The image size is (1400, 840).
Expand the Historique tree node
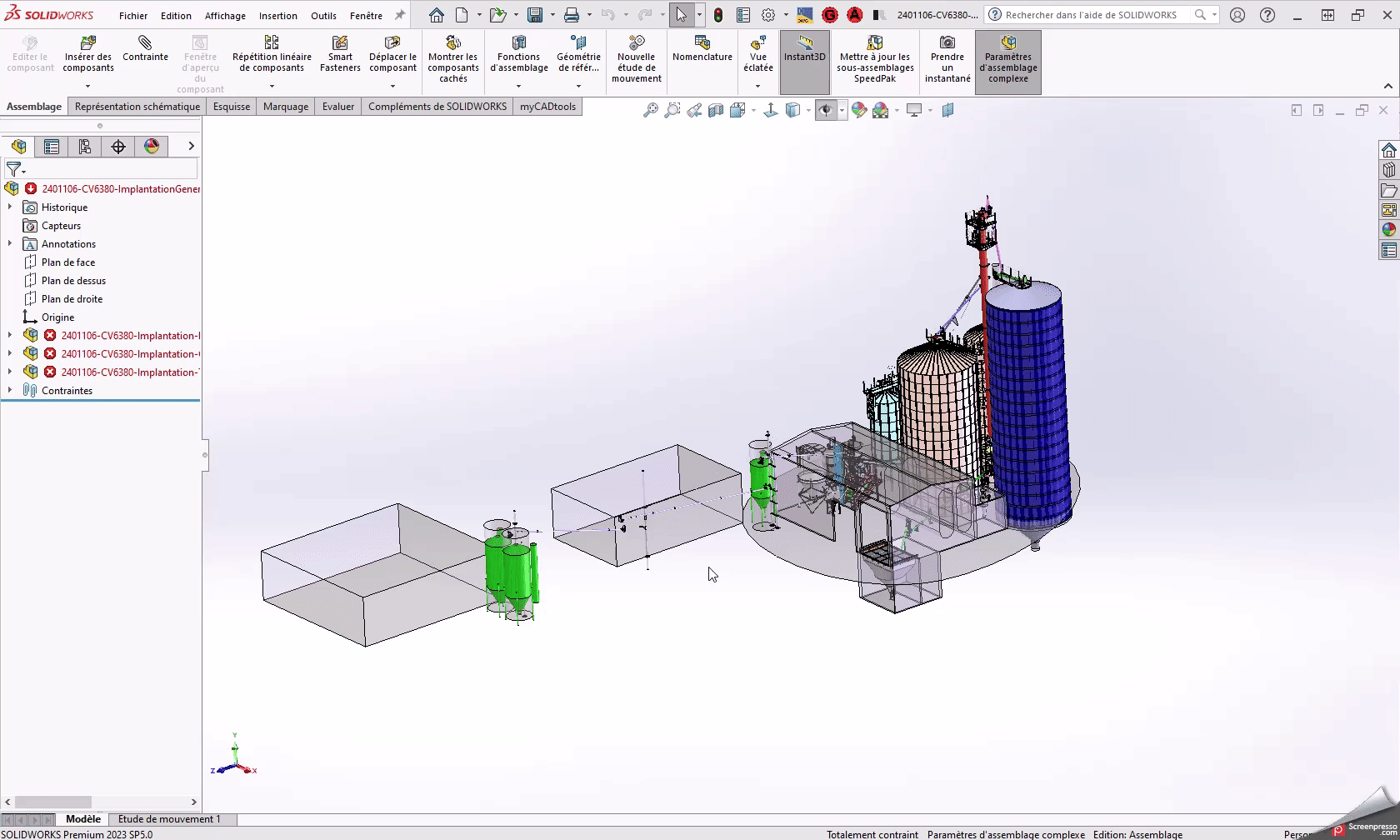coord(10,207)
